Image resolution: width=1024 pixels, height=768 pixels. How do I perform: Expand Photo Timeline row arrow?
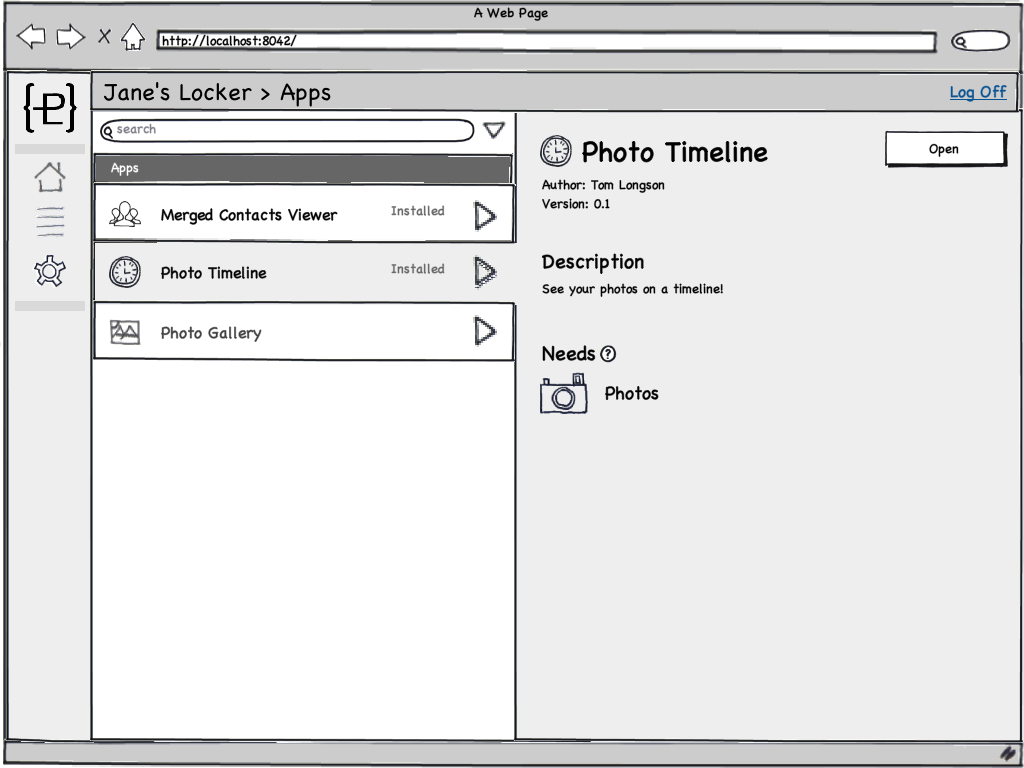[x=485, y=272]
